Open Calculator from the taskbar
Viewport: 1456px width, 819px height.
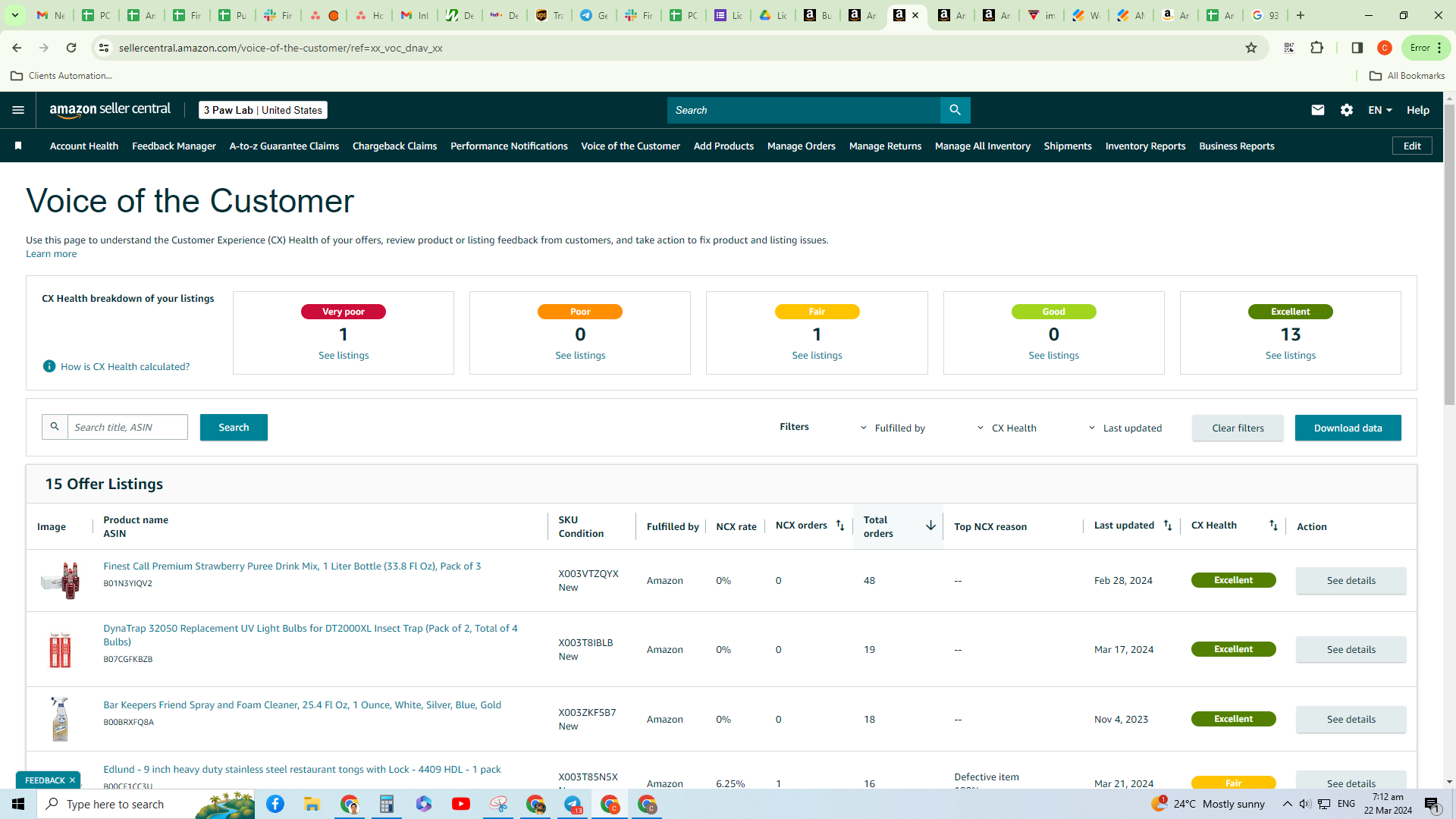[x=387, y=804]
